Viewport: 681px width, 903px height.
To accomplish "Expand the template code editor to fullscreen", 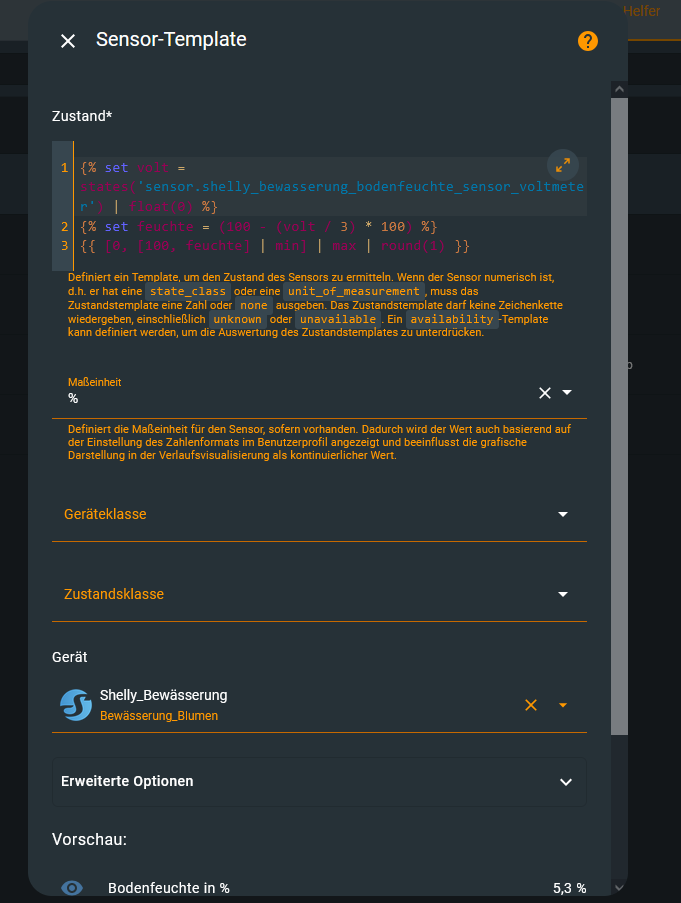I will click(x=563, y=165).
